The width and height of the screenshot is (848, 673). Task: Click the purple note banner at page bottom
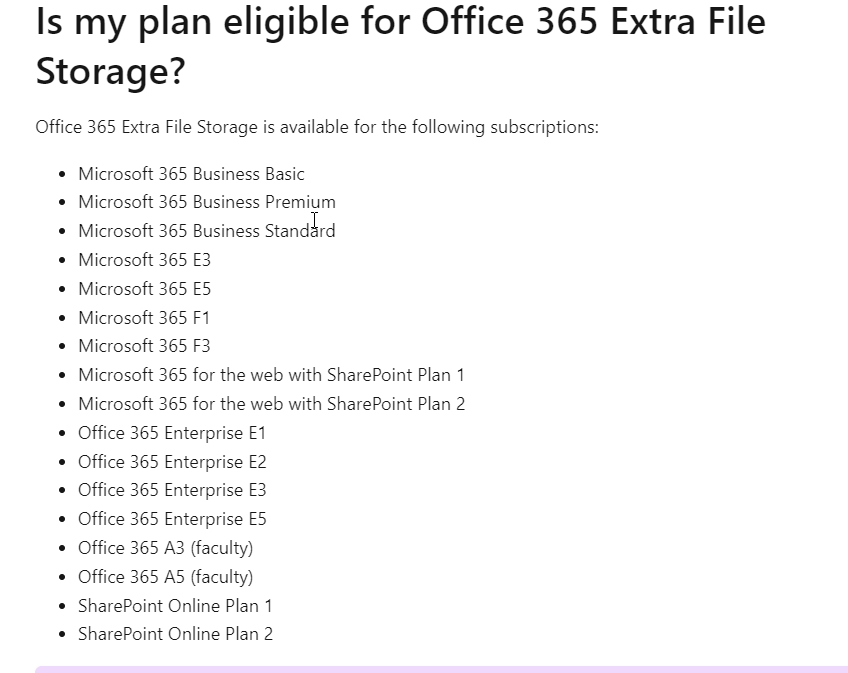(441, 670)
